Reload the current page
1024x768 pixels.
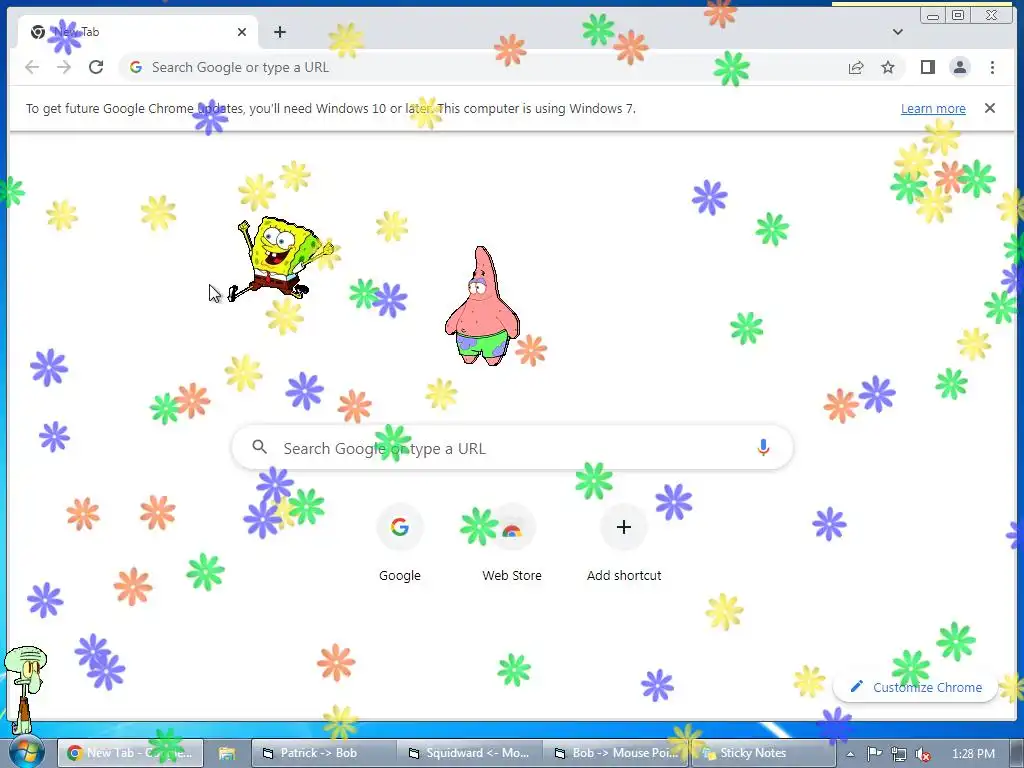pos(96,67)
